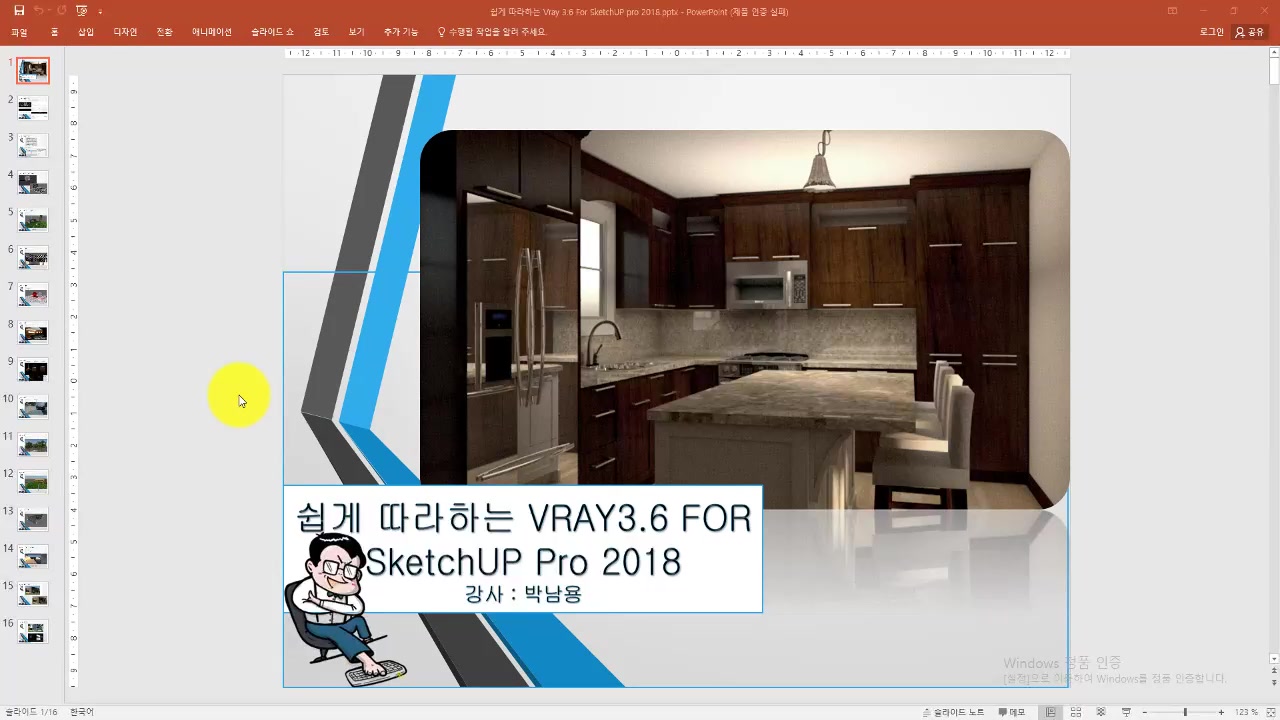Screen dimensions: 1280x720
Task: Switch to Reading view icon
Action: point(1101,712)
